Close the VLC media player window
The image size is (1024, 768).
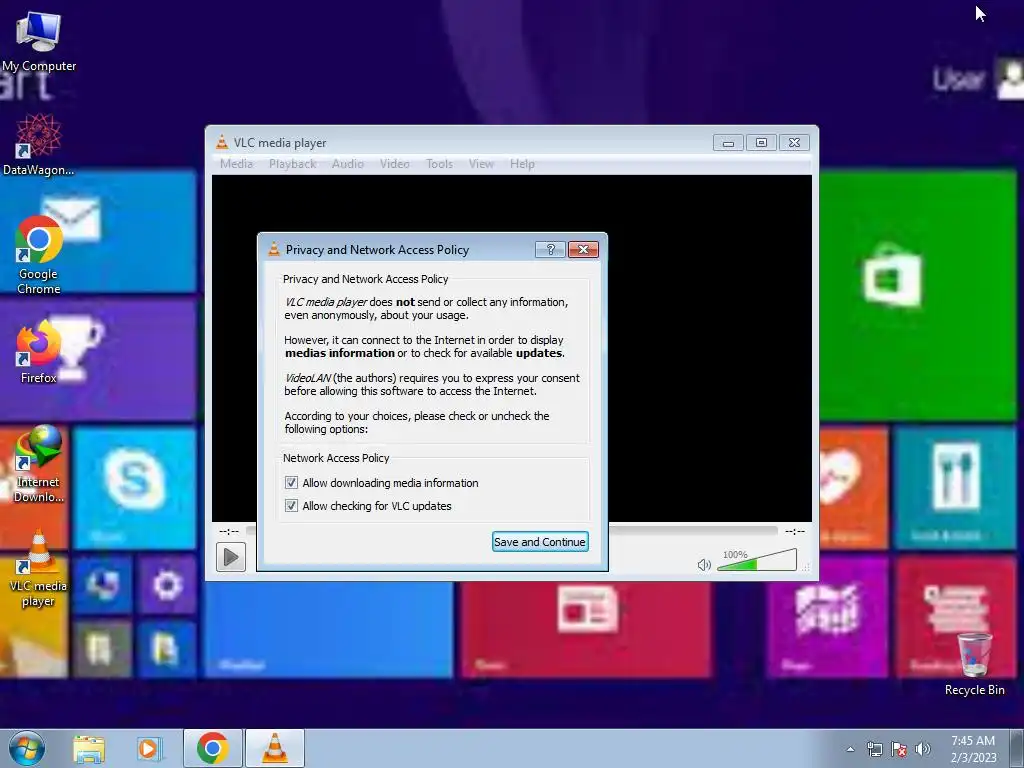tap(794, 142)
